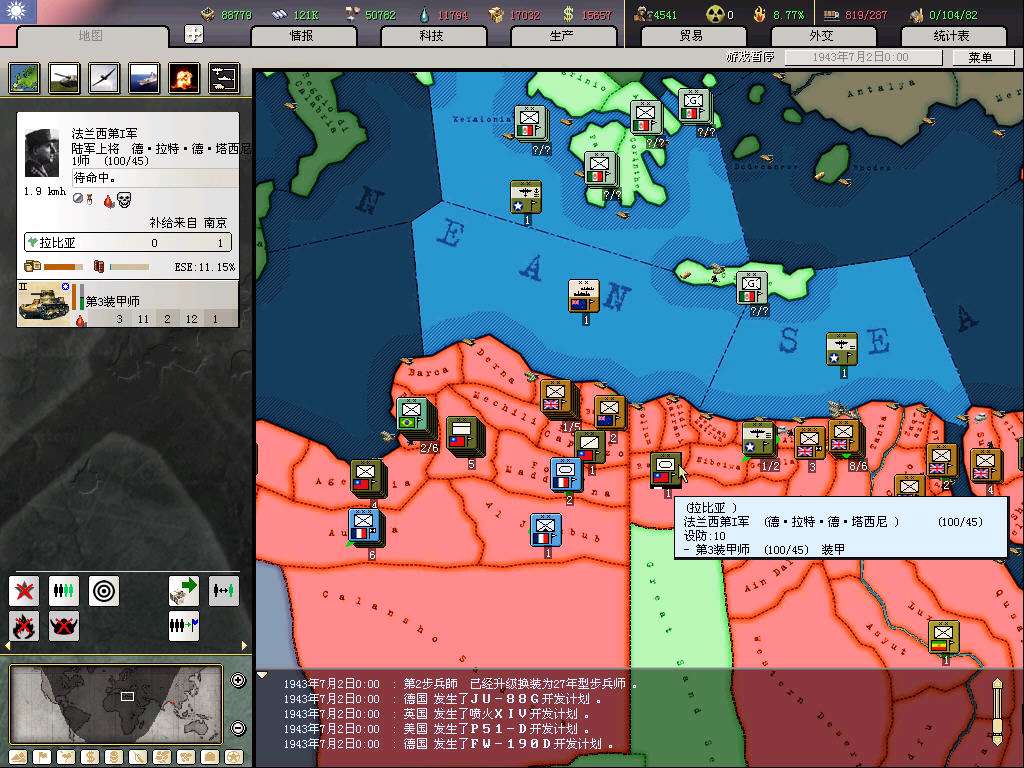
Task: Click the skull icon in unit panel
Action: pyautogui.click(x=124, y=199)
